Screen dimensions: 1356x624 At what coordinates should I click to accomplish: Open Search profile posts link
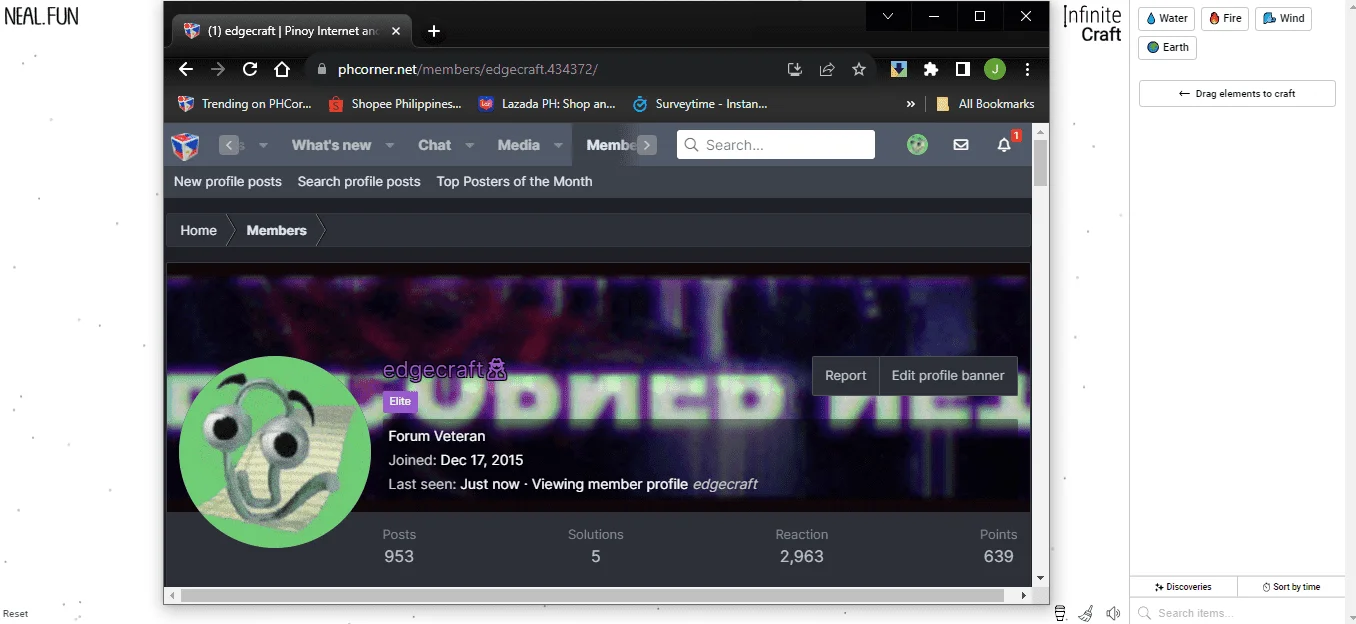click(x=359, y=181)
